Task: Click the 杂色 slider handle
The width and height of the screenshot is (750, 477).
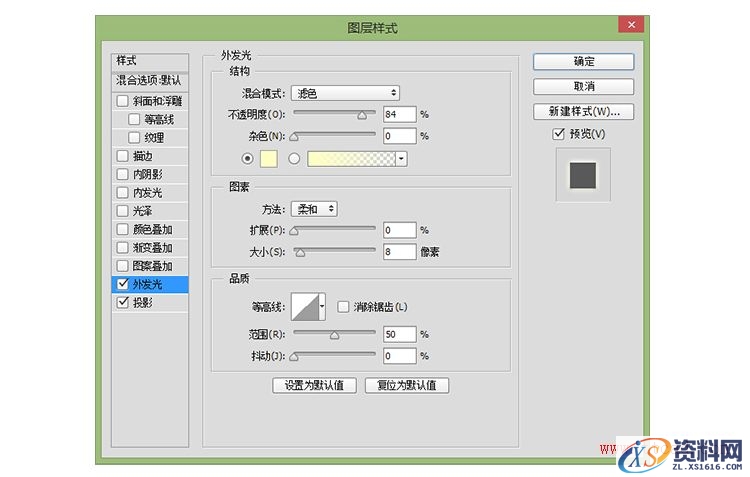Action: (294, 137)
